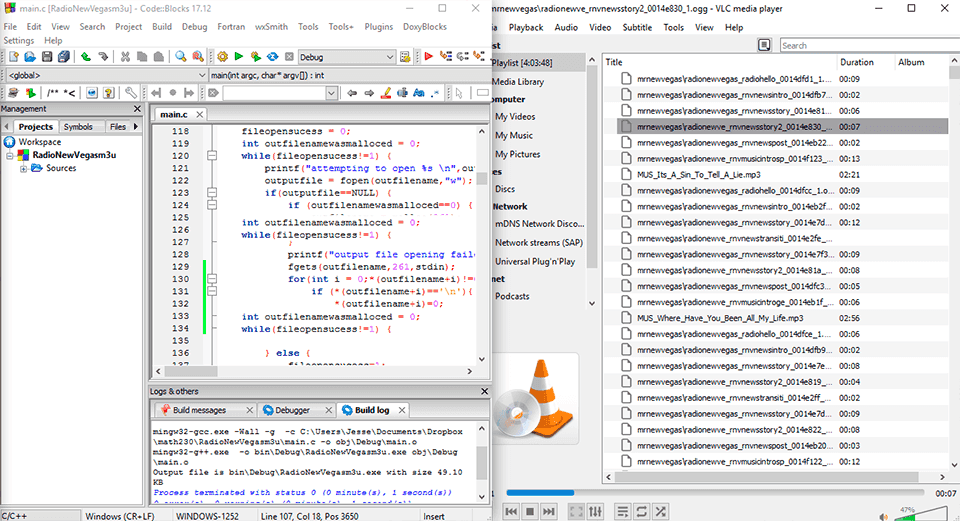960x521 pixels.
Task: Click the yellow help question mark icon
Action: [x=108, y=93]
